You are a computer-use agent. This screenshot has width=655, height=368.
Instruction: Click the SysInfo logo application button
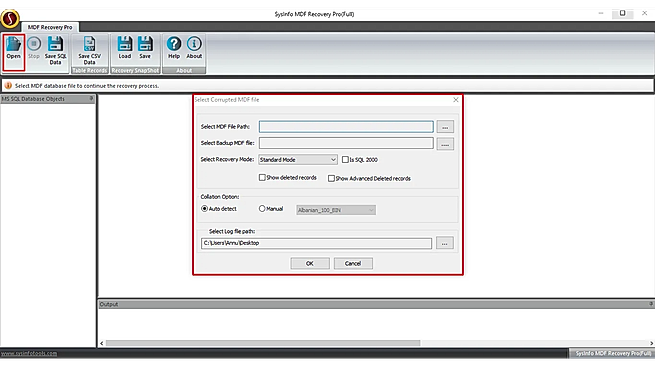pyautogui.click(x=10, y=18)
